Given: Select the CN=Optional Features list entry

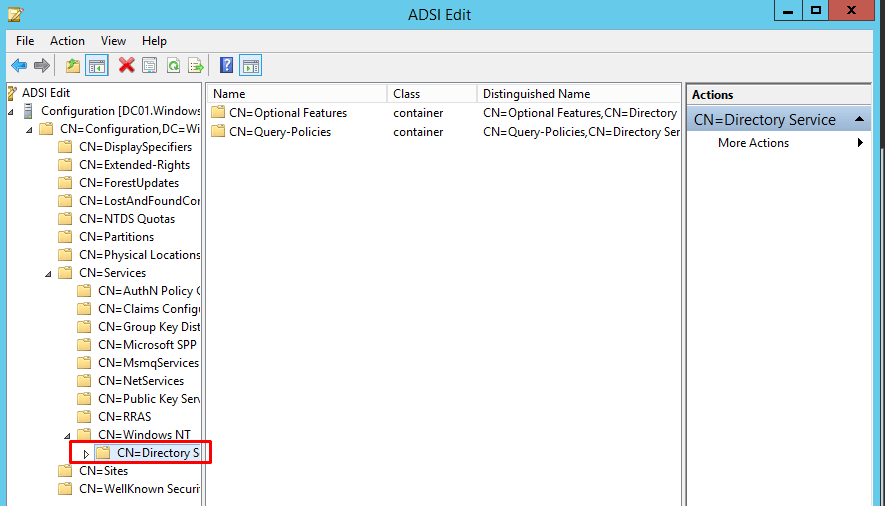Looking at the screenshot, I should click(288, 113).
